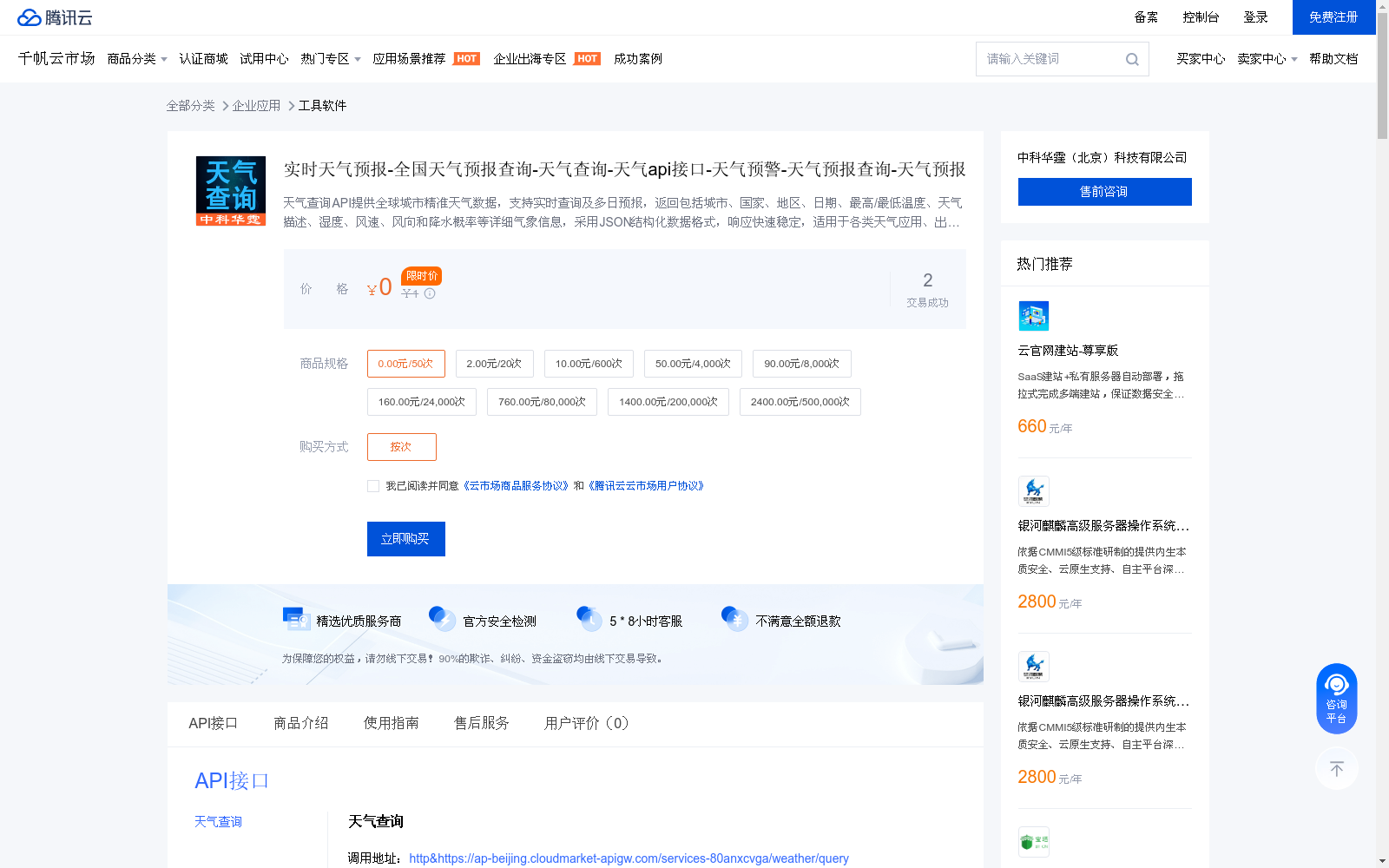
Task: Open the 云官网建站-尊享版 product icon
Action: pos(1034,316)
